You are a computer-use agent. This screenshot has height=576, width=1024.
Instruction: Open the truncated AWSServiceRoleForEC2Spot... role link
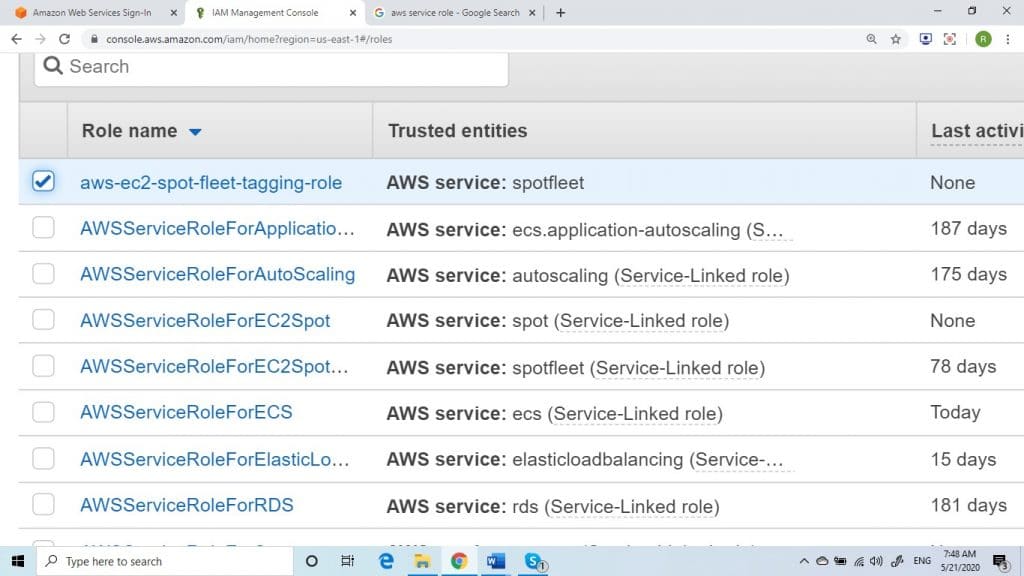[214, 366]
